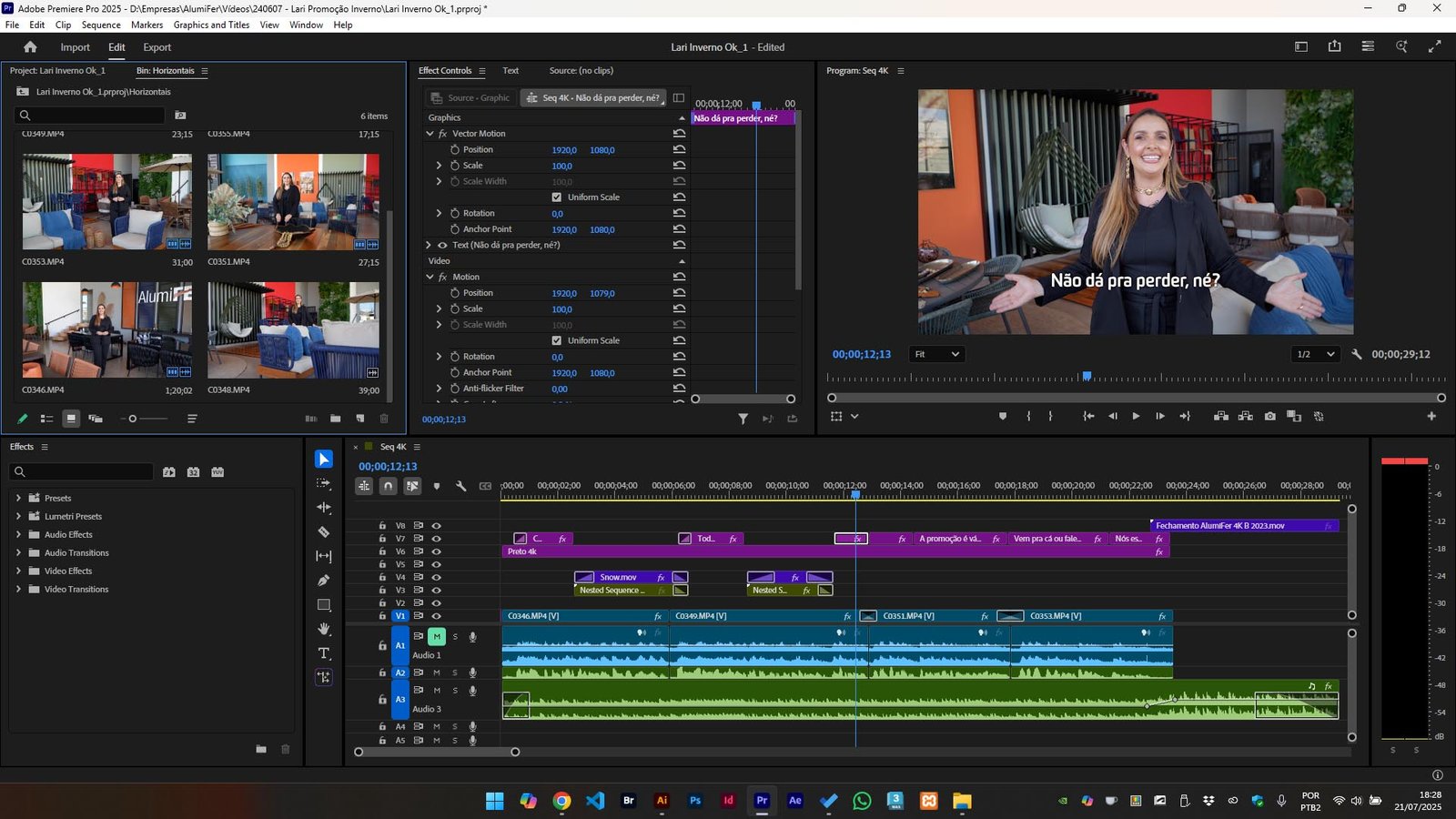The image size is (1456, 819).
Task: Toggle visibility eye of track V4
Action: click(x=437, y=577)
